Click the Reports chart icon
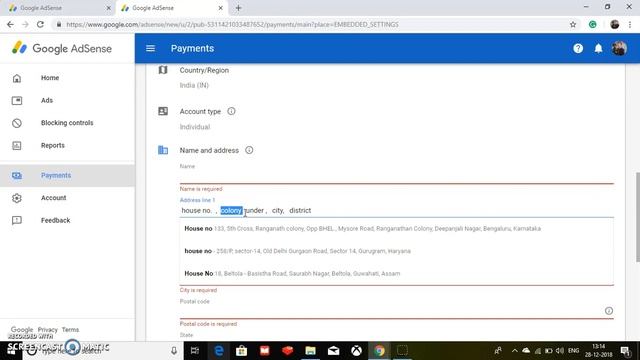 [17, 145]
